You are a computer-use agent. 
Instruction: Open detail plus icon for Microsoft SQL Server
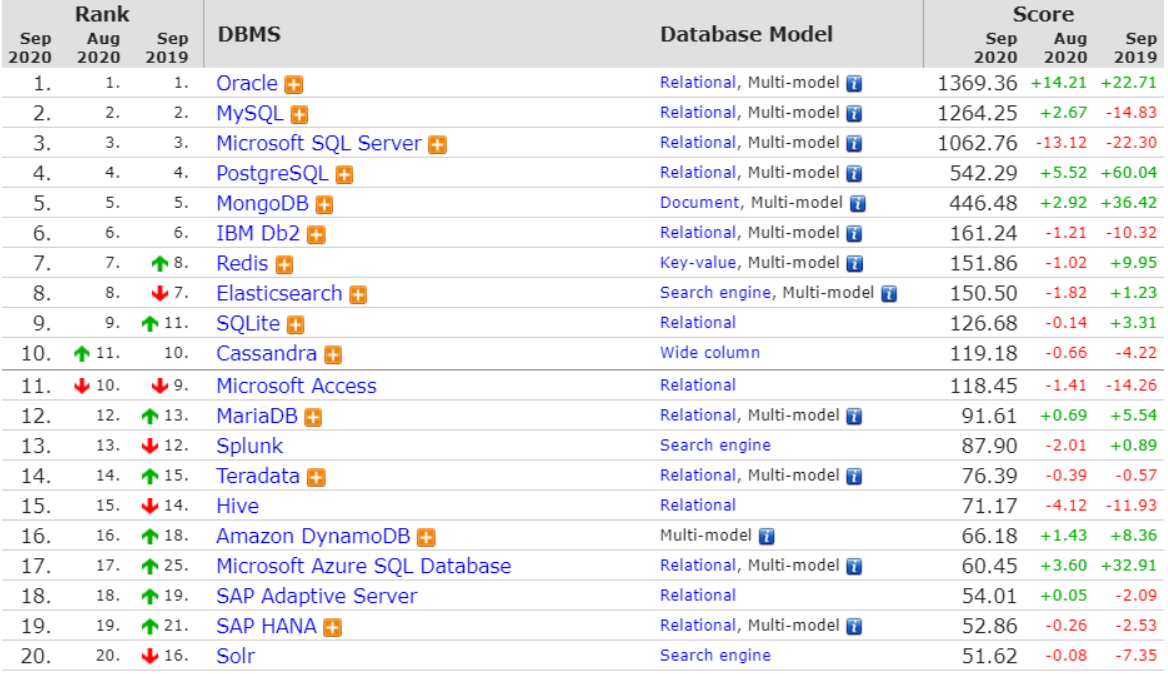(438, 144)
